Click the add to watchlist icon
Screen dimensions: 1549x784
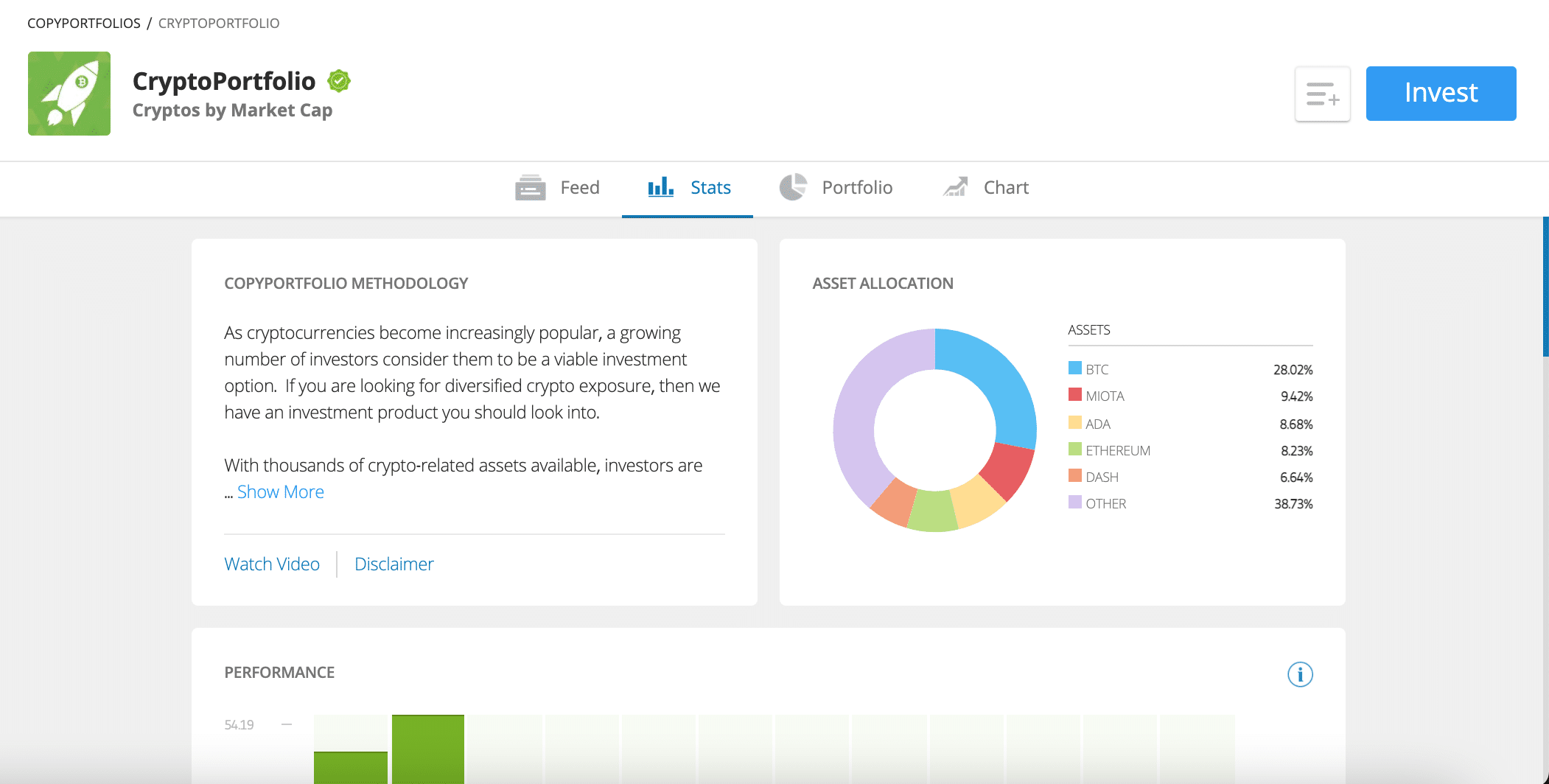pos(1322,94)
